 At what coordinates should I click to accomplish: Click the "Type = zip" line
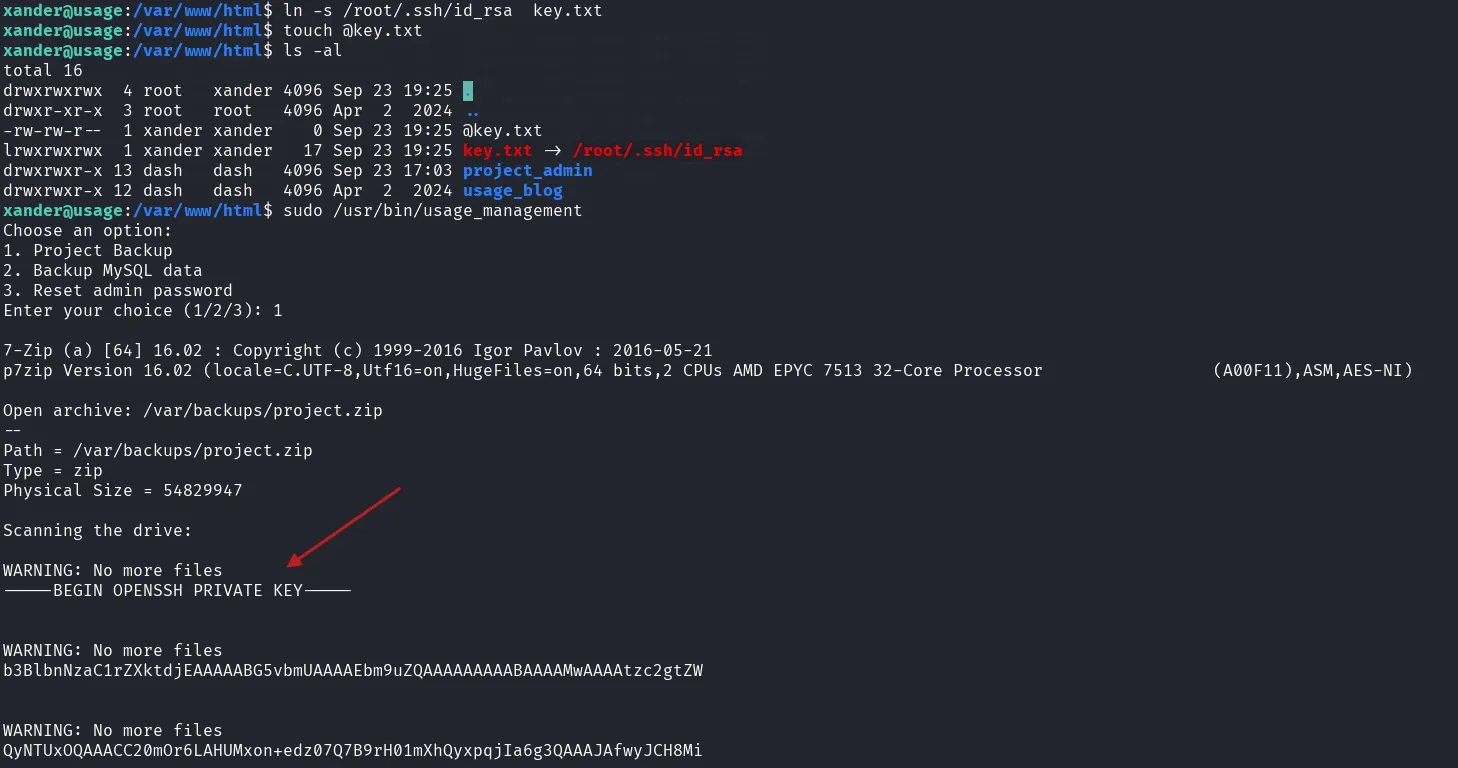(53, 471)
